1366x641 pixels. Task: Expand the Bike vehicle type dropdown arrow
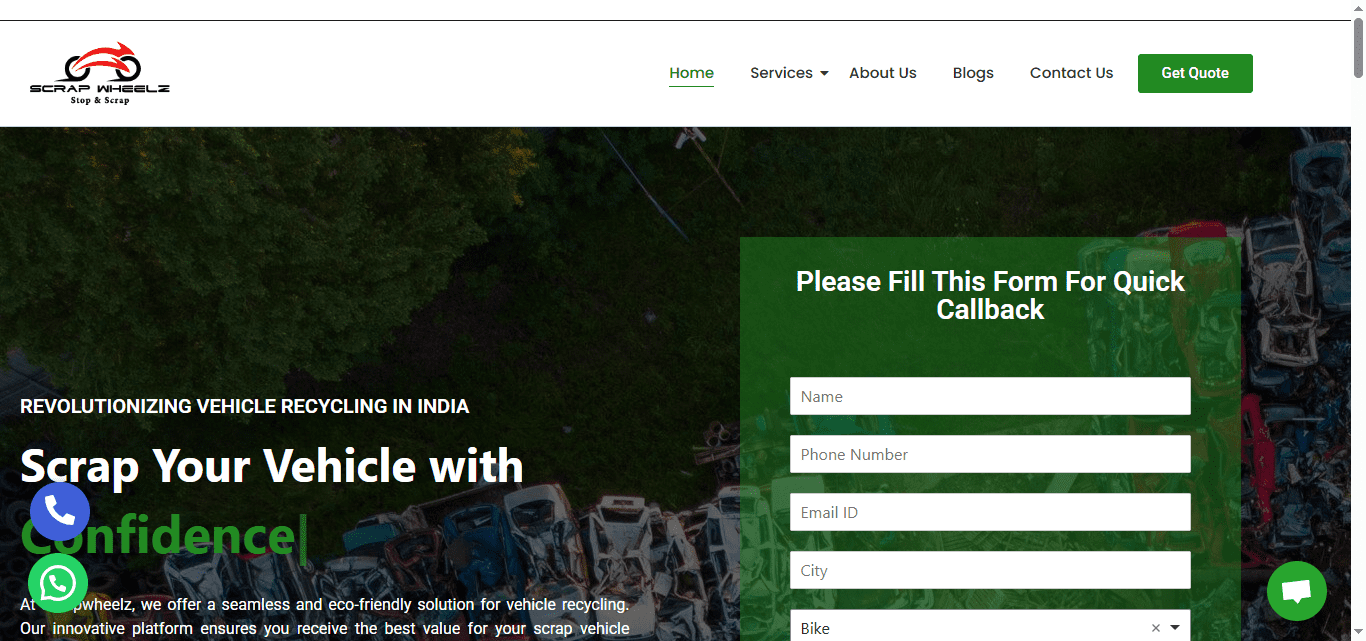point(1175,628)
